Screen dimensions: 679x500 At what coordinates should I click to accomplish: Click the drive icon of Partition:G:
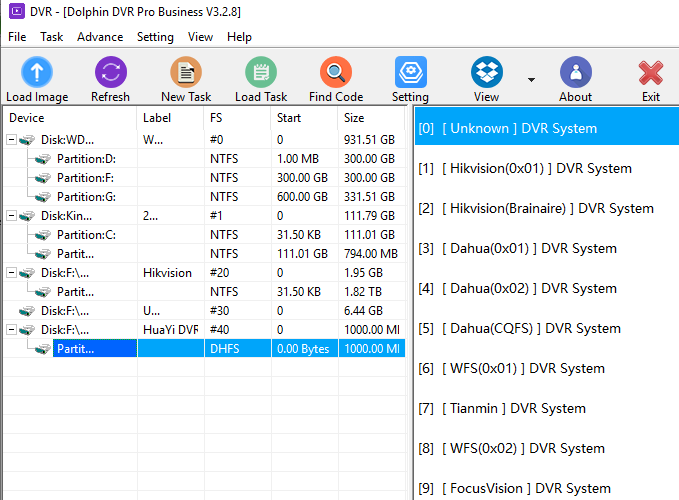tap(43, 197)
